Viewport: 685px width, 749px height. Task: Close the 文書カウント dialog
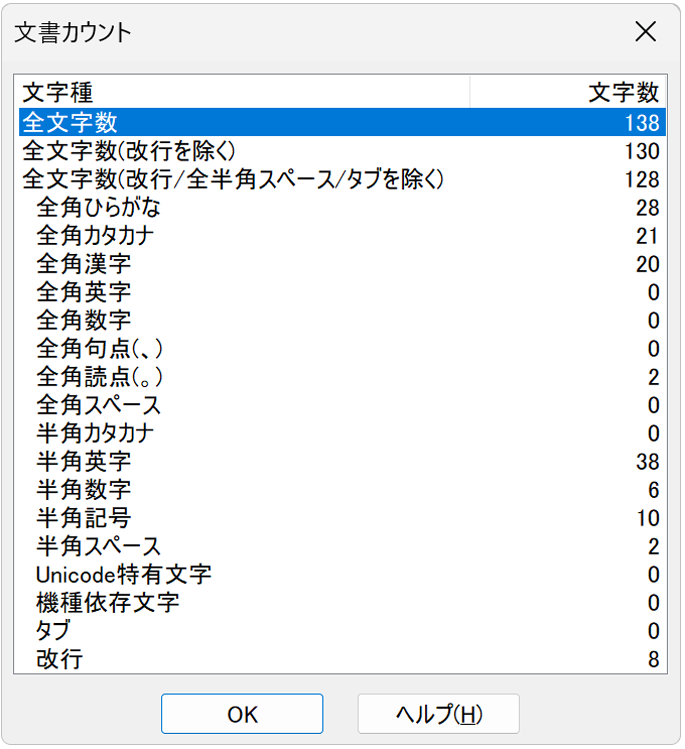(x=646, y=32)
